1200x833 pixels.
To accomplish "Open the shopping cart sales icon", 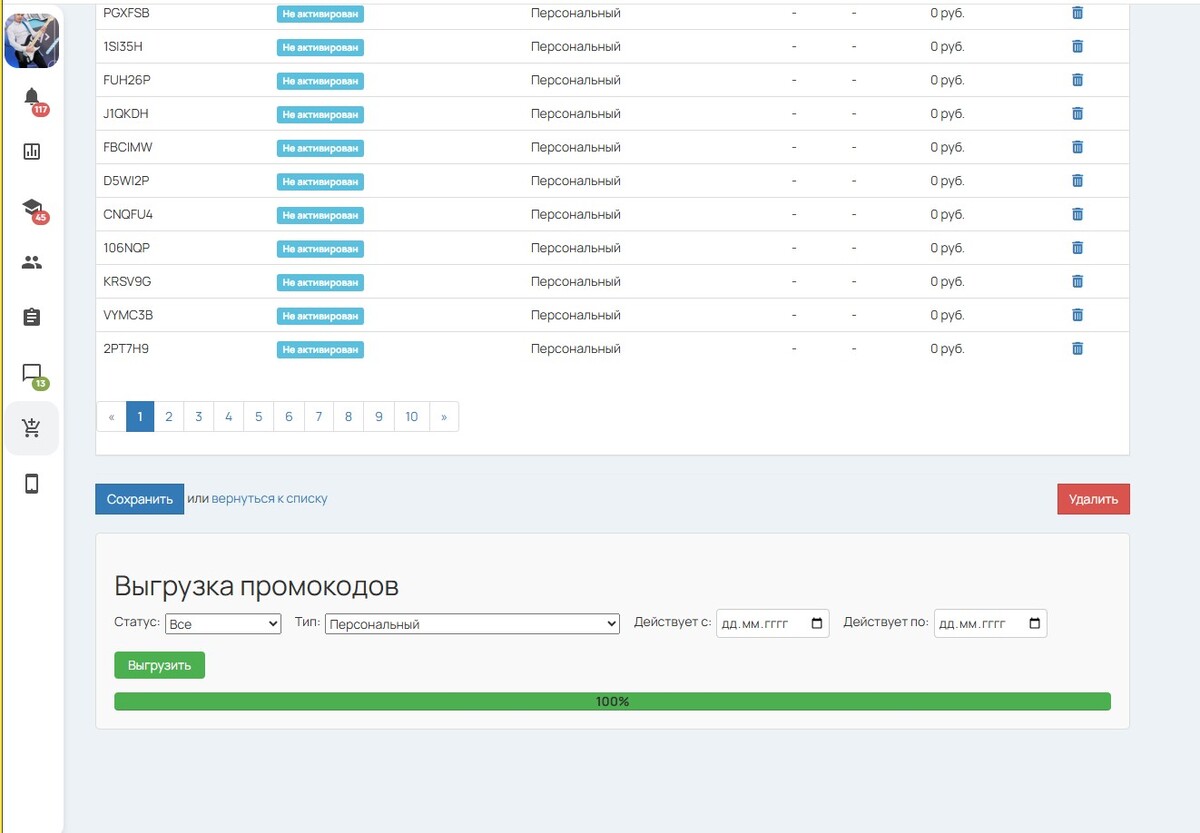I will pyautogui.click(x=32, y=428).
